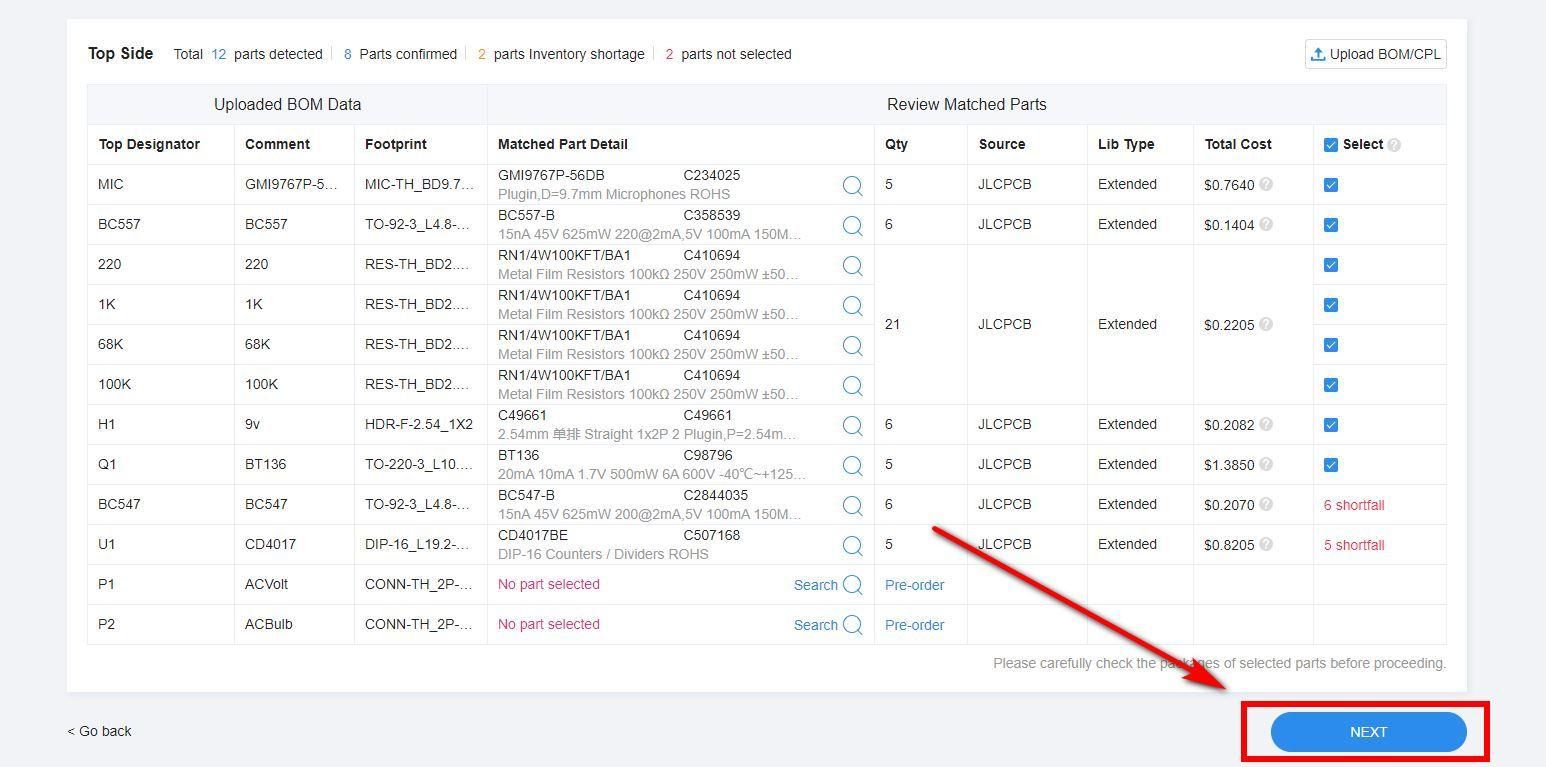
Task: Click the Search link for the P1 ACVolt row
Action: click(815, 585)
